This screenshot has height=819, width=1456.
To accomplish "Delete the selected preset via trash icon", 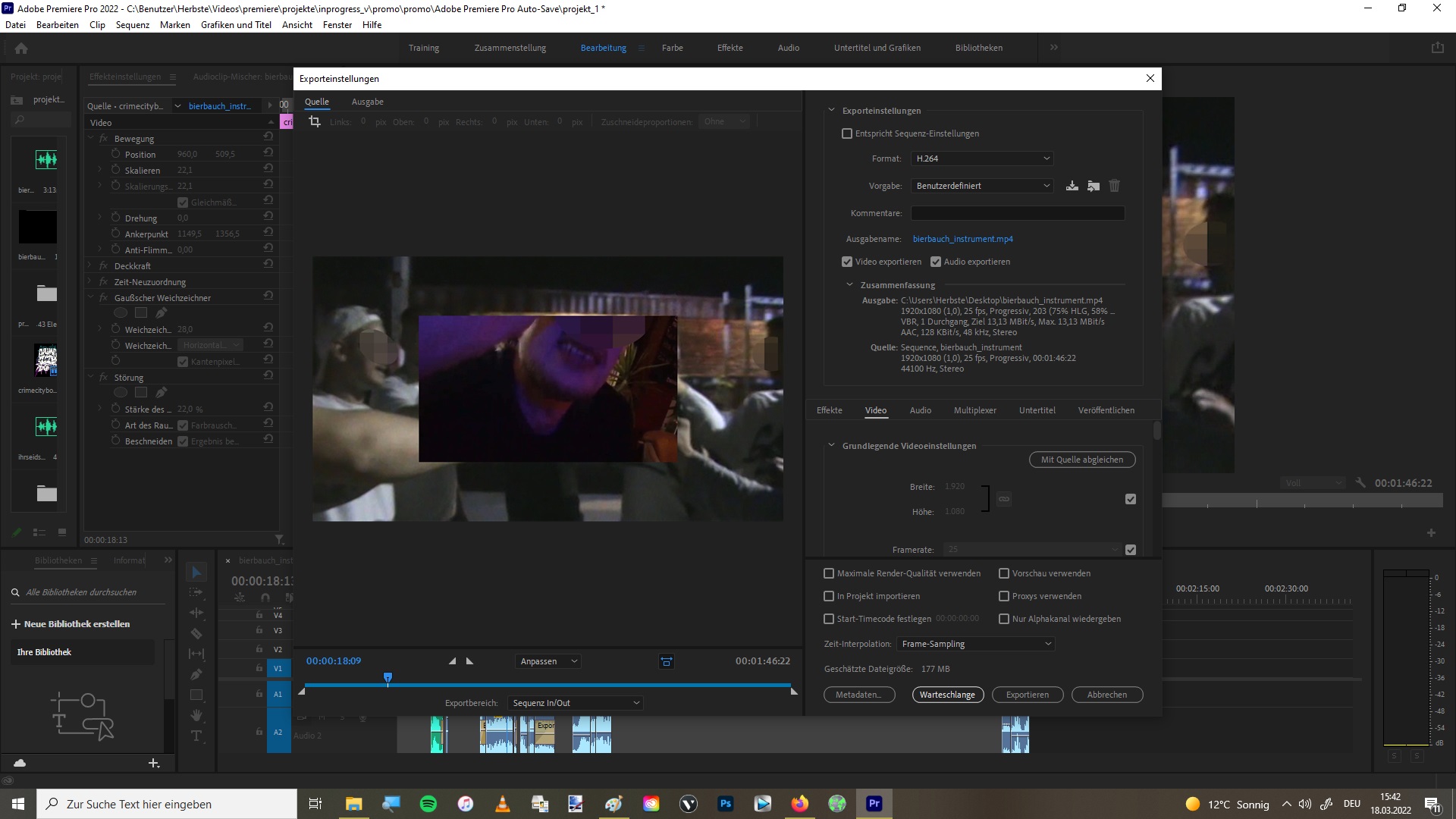I will pos(1114,185).
